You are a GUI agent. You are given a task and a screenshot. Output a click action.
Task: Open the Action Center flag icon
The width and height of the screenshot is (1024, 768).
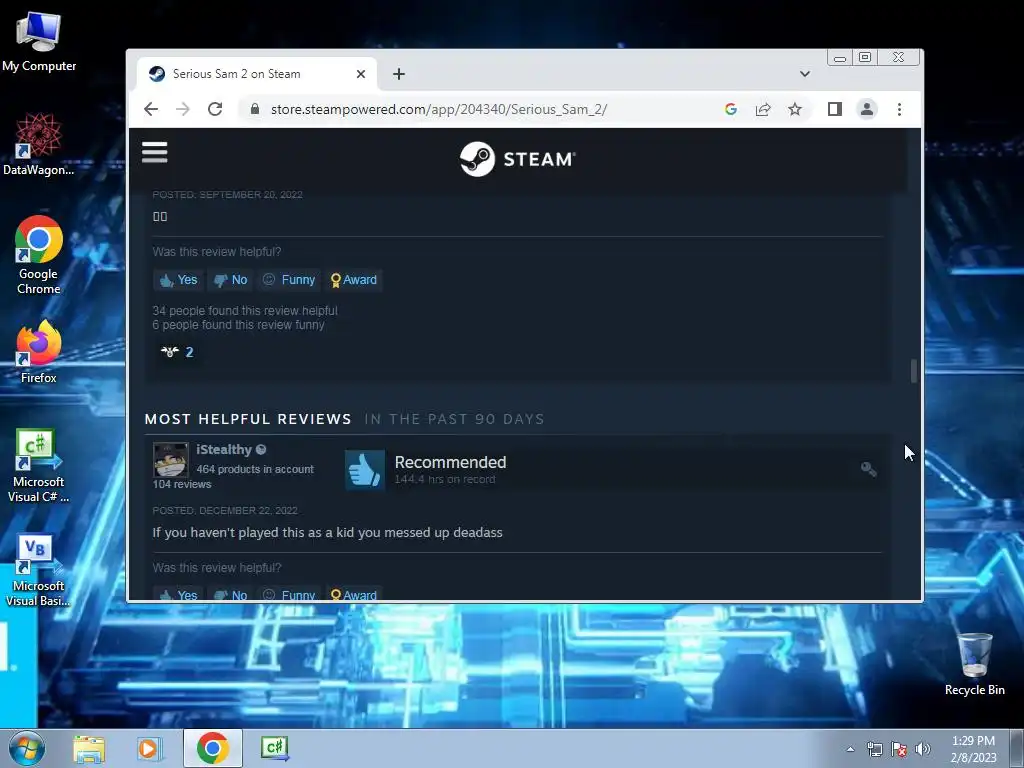click(899, 749)
